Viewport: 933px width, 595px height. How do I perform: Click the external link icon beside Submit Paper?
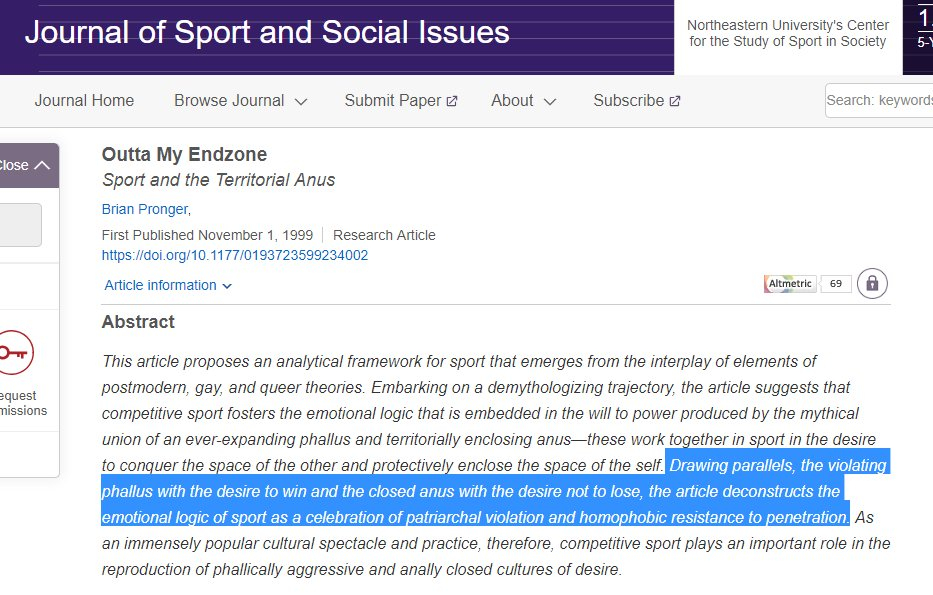[452, 101]
